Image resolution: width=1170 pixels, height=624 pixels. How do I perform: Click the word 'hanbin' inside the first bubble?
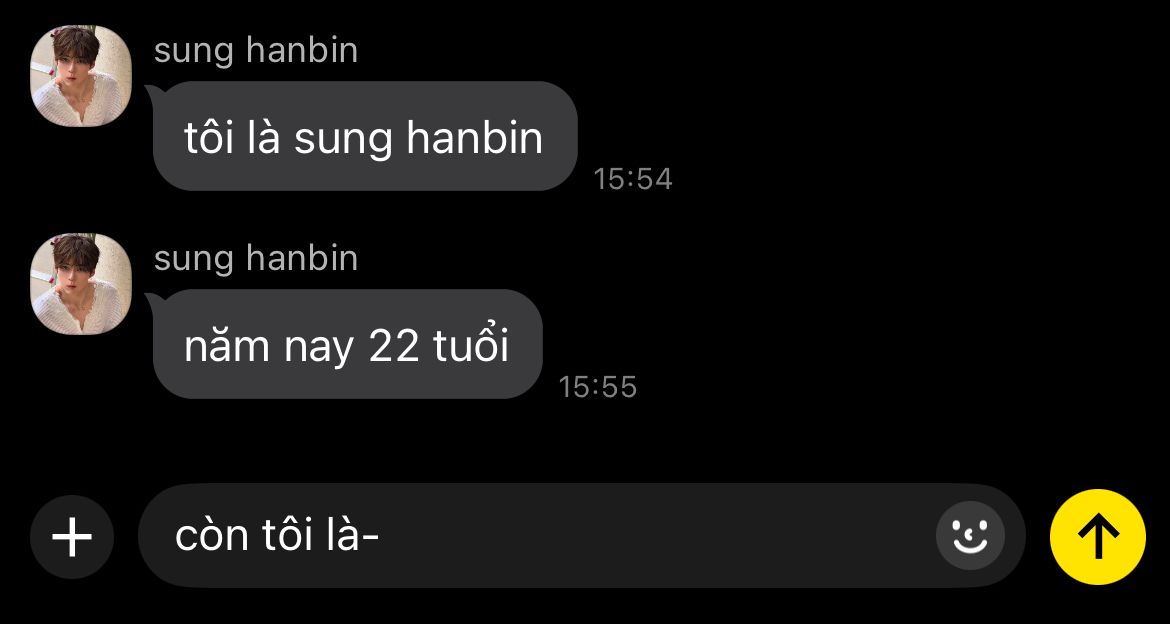[475, 138]
